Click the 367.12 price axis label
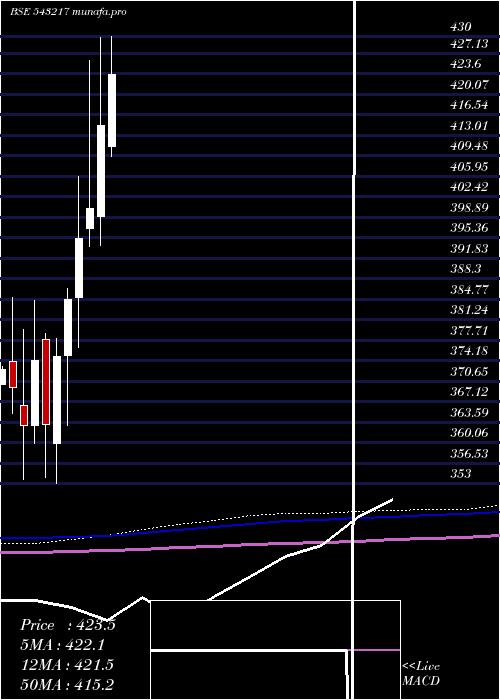Screen dimensions: 500x700 pos(469,392)
